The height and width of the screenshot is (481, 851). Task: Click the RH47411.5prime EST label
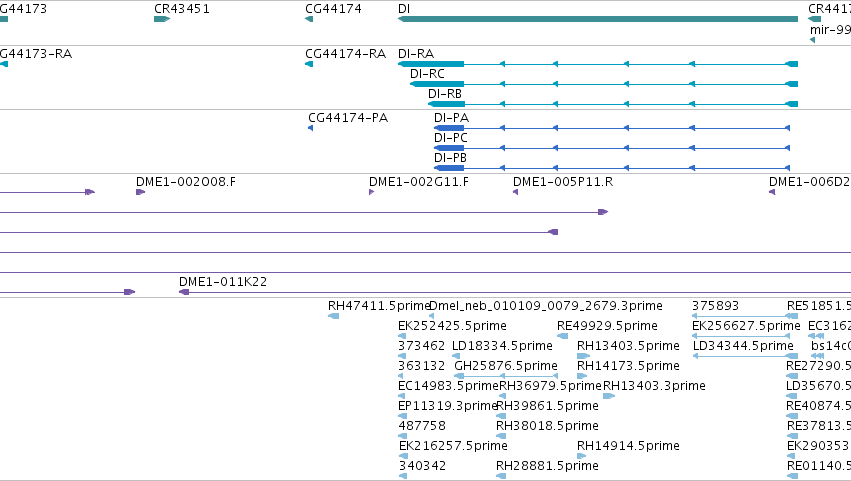coord(378,306)
